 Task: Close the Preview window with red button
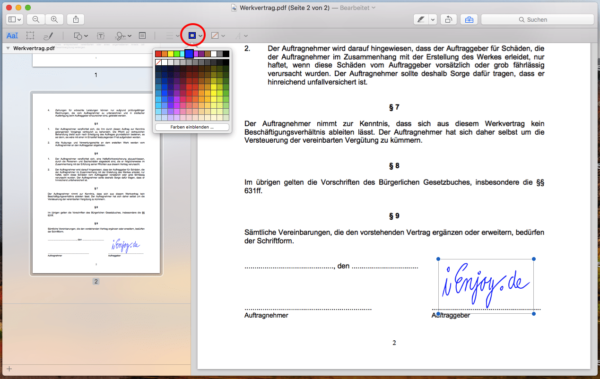pos(9,7)
